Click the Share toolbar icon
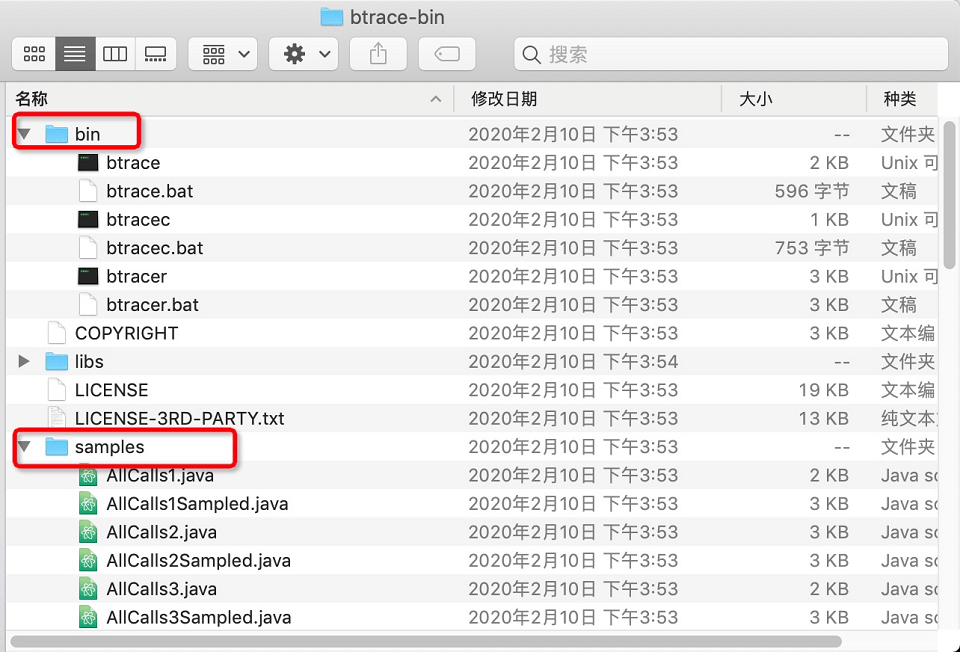 (378, 54)
